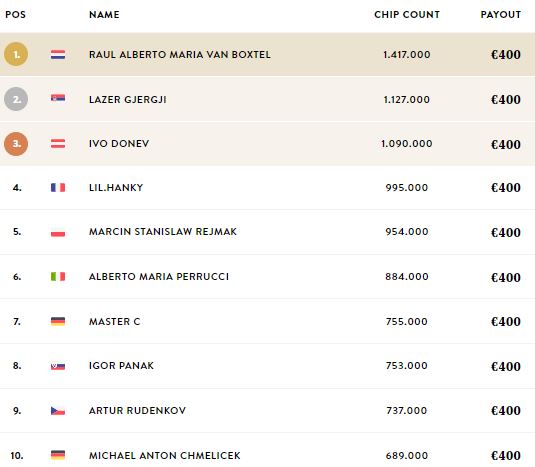Click the Netherlands flag beside Raul Alberto
Screen dimensions: 535x467
(58, 55)
